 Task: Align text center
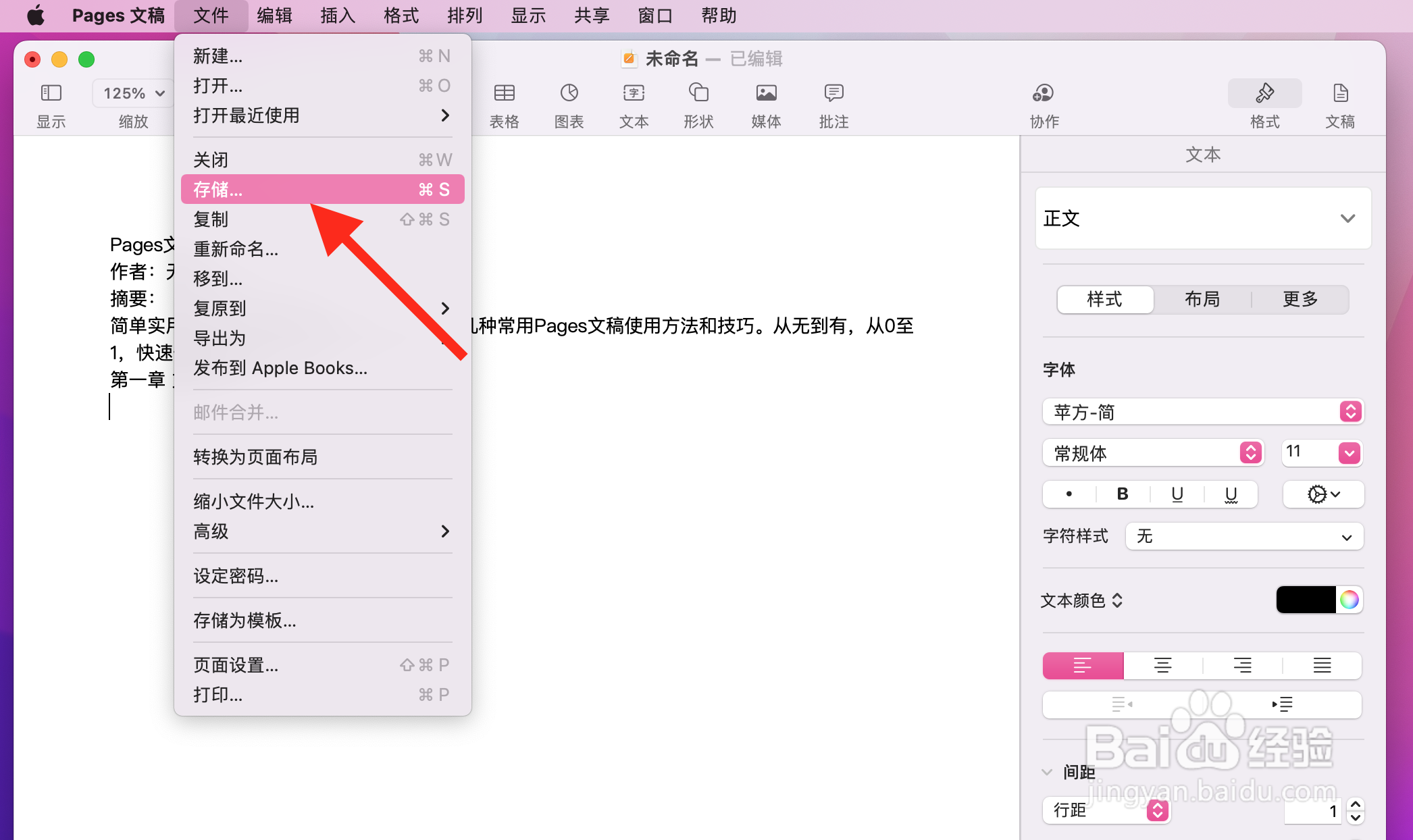point(1162,666)
